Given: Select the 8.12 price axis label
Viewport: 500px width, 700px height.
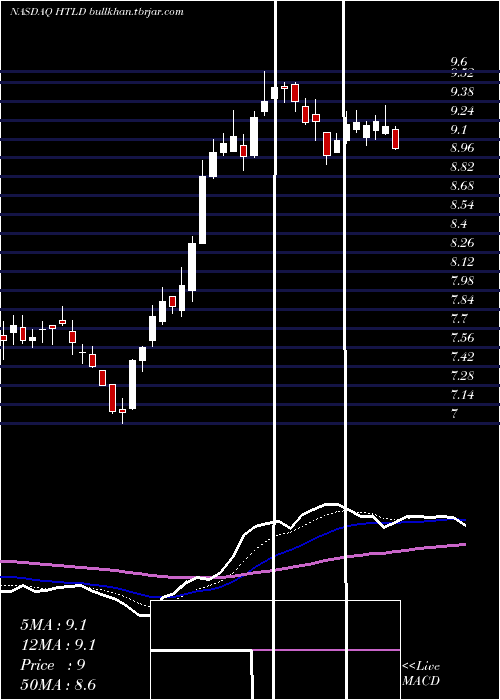Looking at the screenshot, I should click(x=462, y=262).
